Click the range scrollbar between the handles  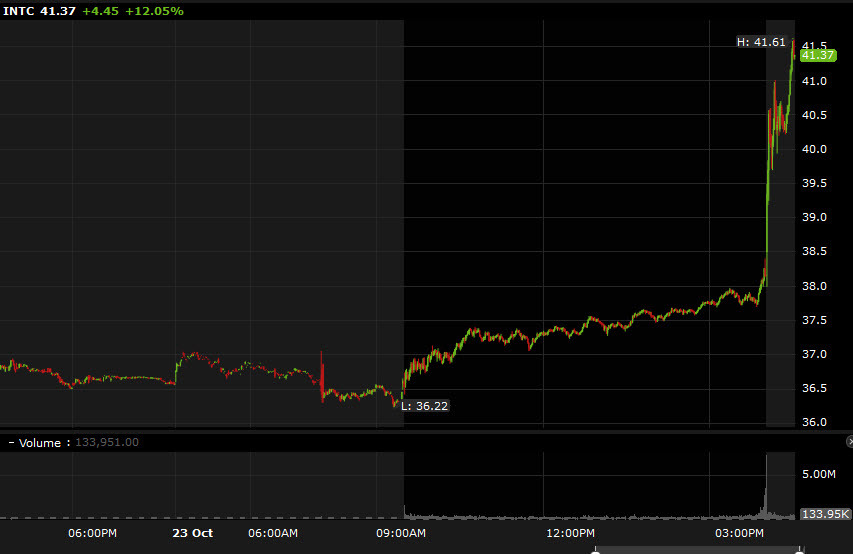click(697, 550)
